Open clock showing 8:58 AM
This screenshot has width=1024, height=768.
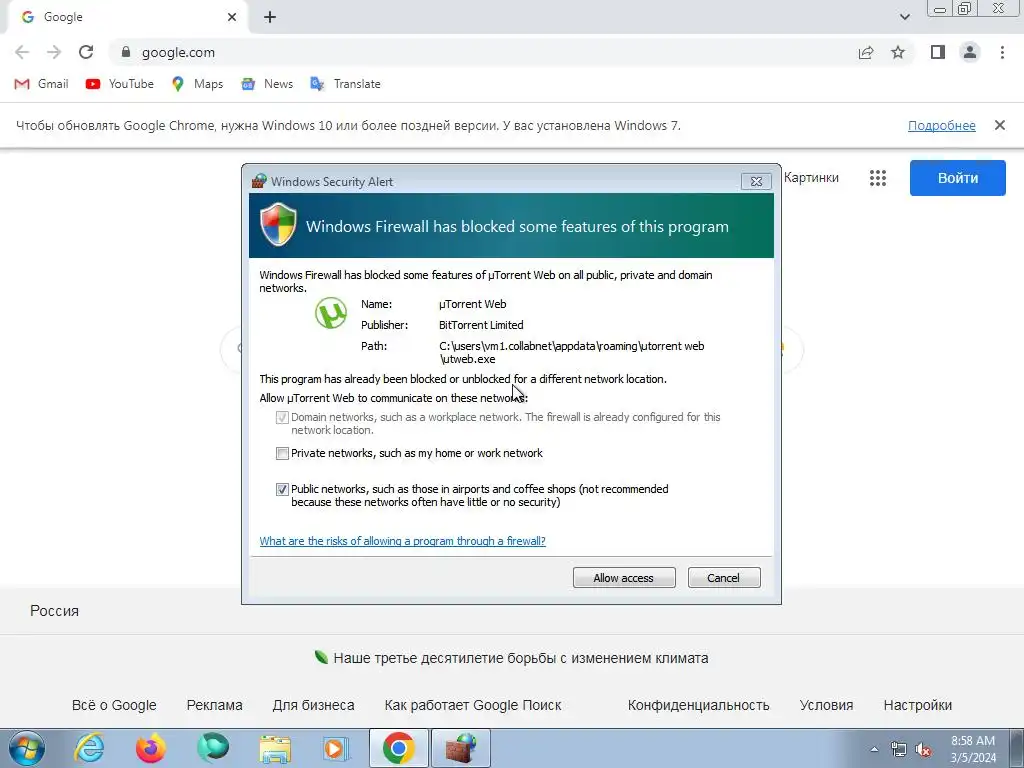click(x=973, y=749)
